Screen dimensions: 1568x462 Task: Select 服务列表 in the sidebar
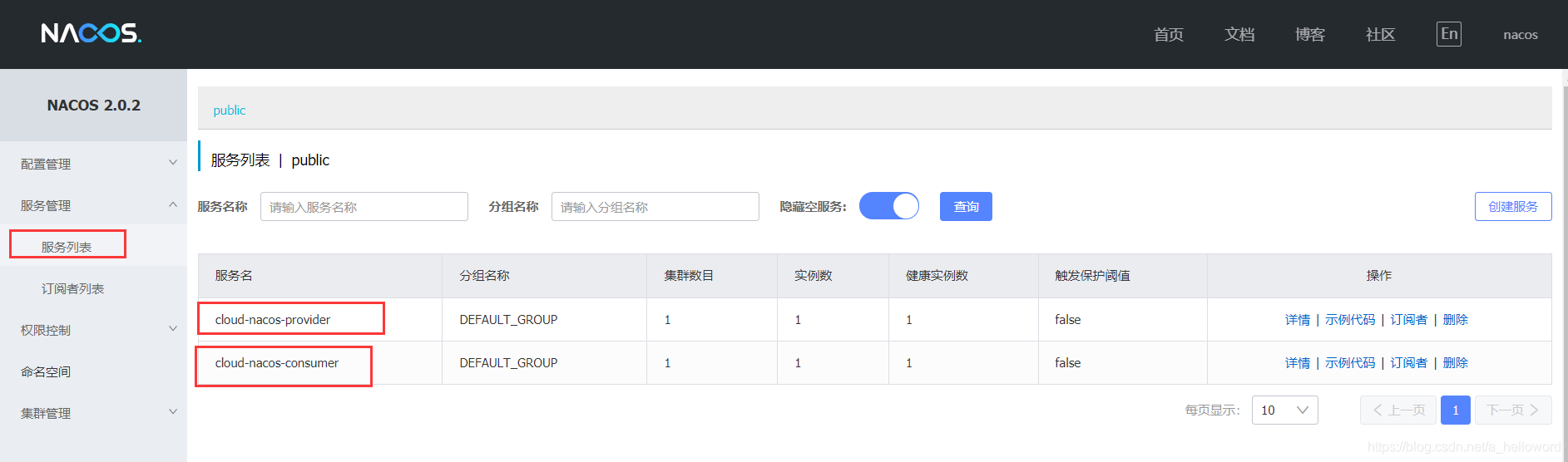(x=67, y=247)
